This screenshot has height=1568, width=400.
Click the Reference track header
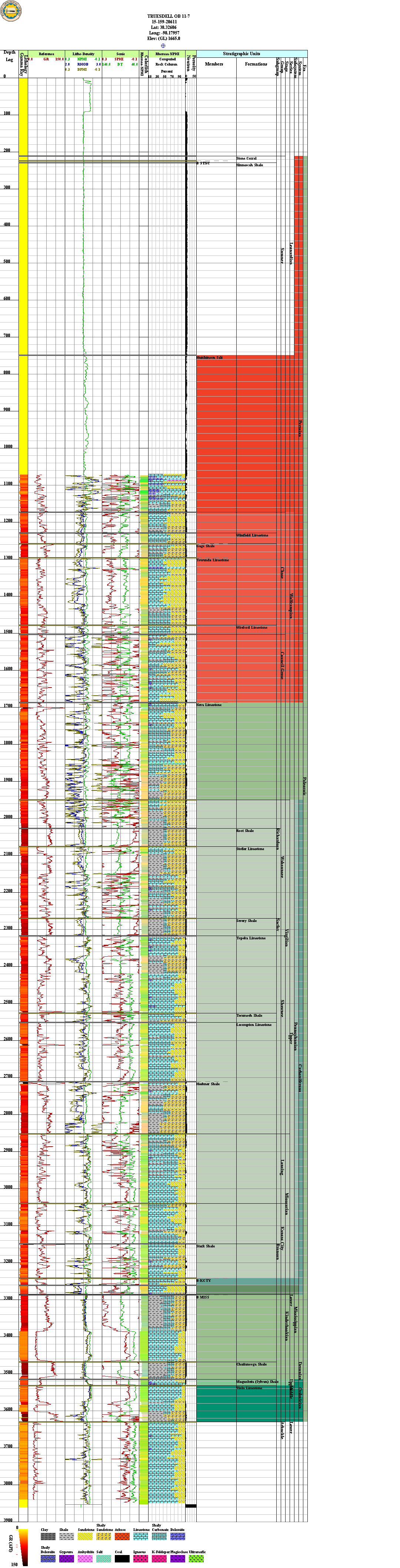[x=46, y=54]
